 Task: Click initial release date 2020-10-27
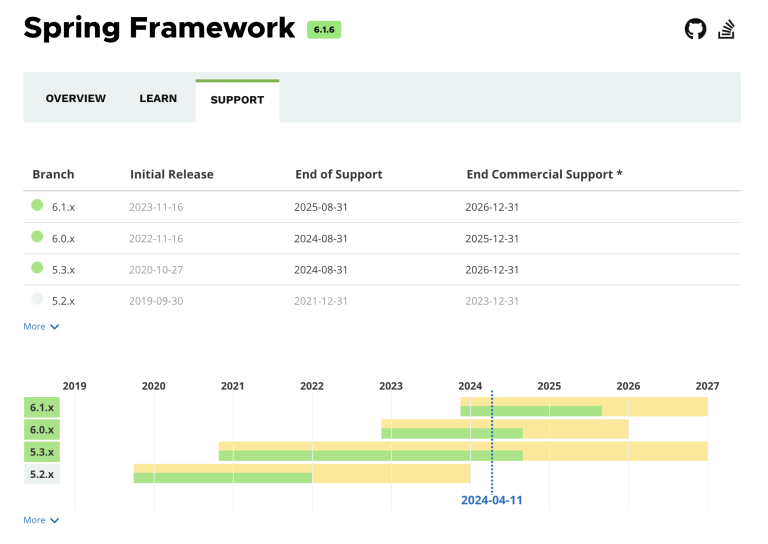[x=156, y=270]
